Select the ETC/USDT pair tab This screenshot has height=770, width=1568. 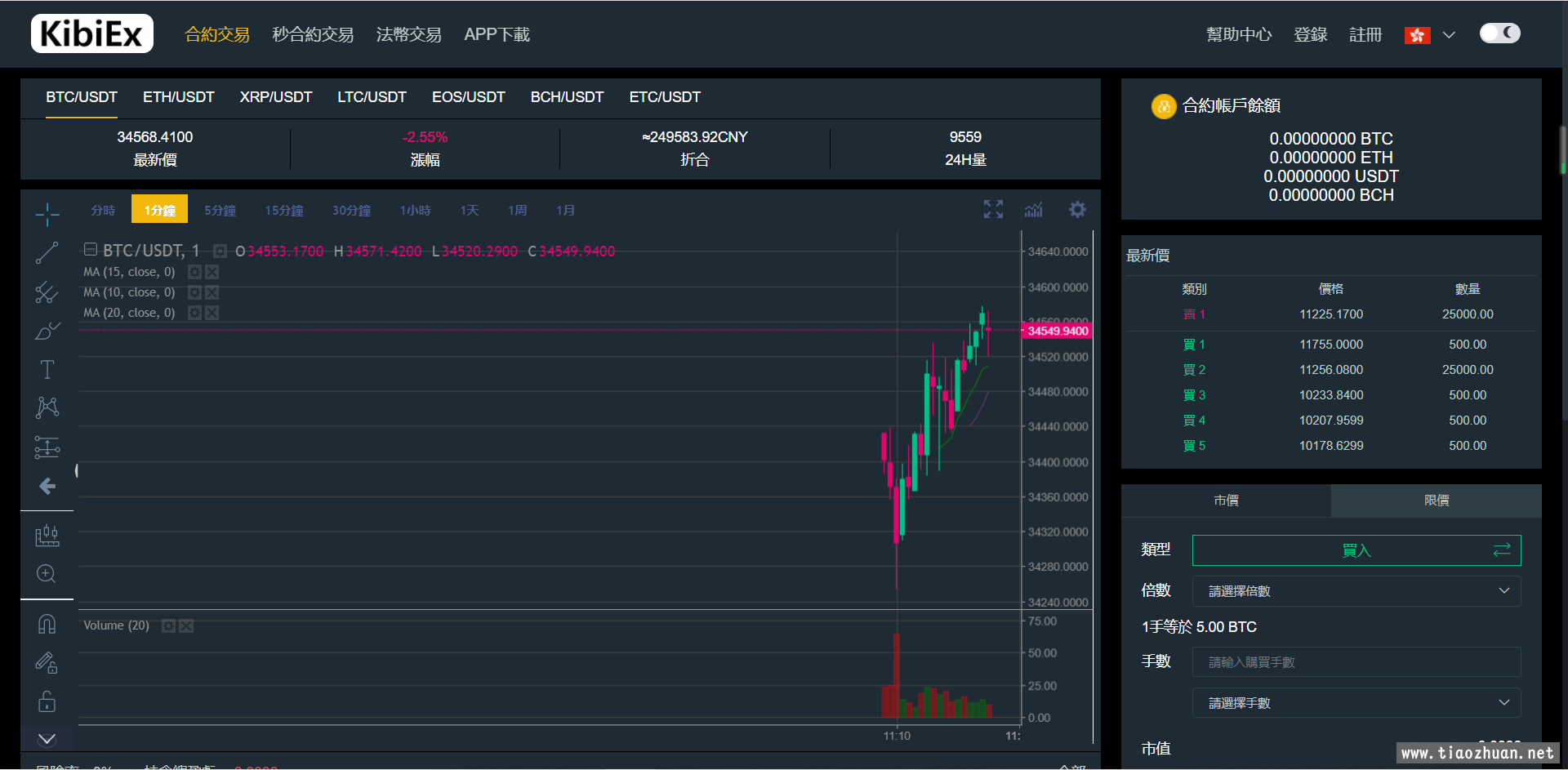(665, 97)
